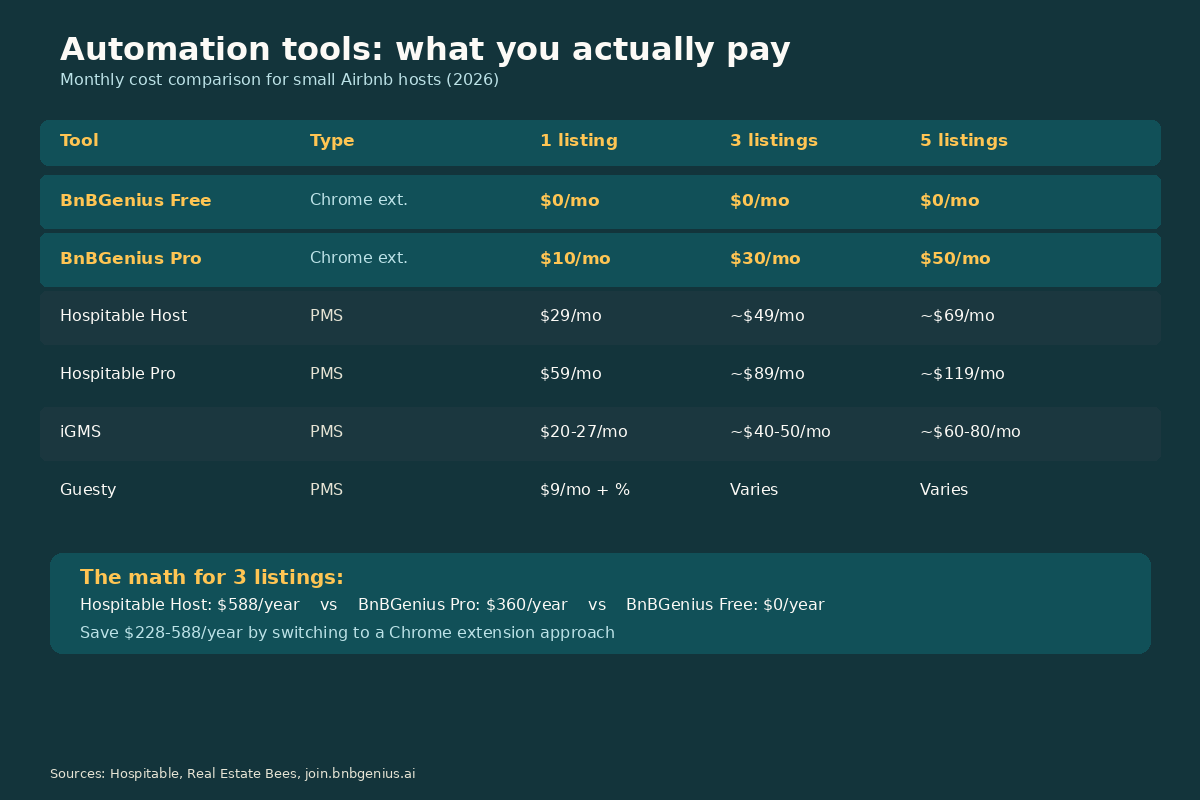
Task: Click 'PMS' in the Guesty row
Action: pos(326,490)
